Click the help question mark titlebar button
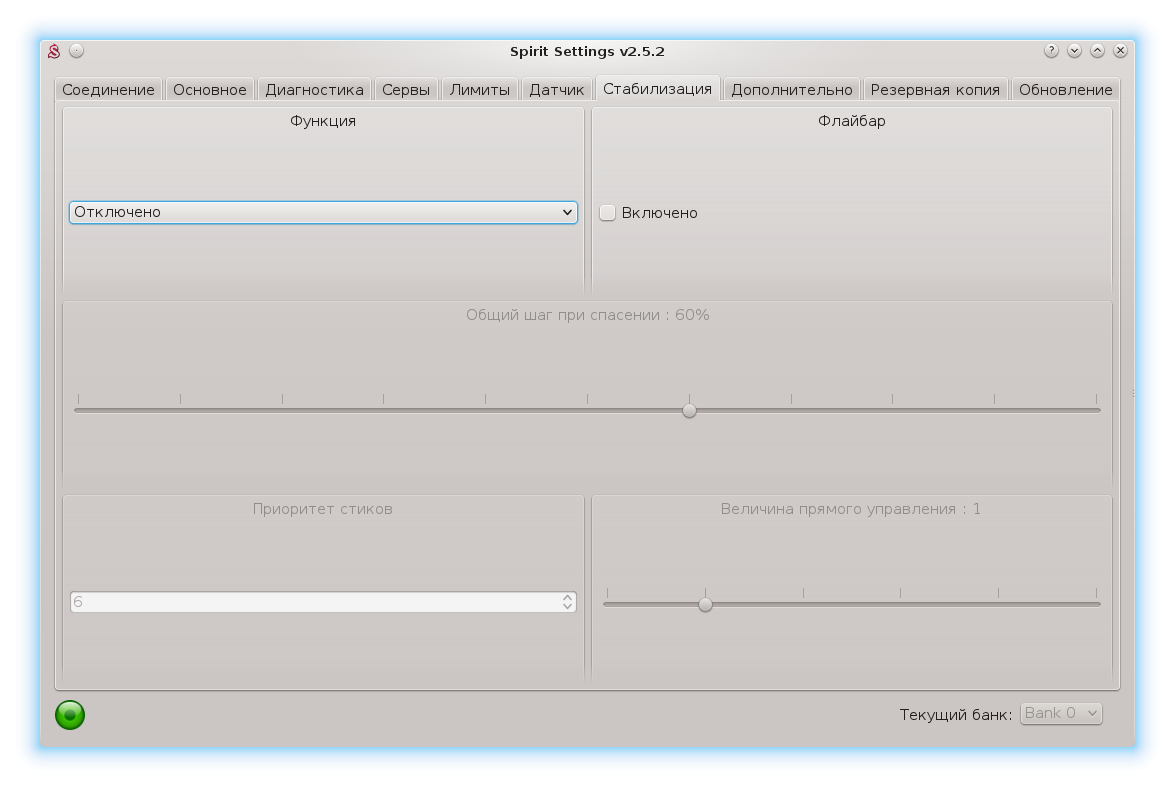 click(x=1051, y=51)
